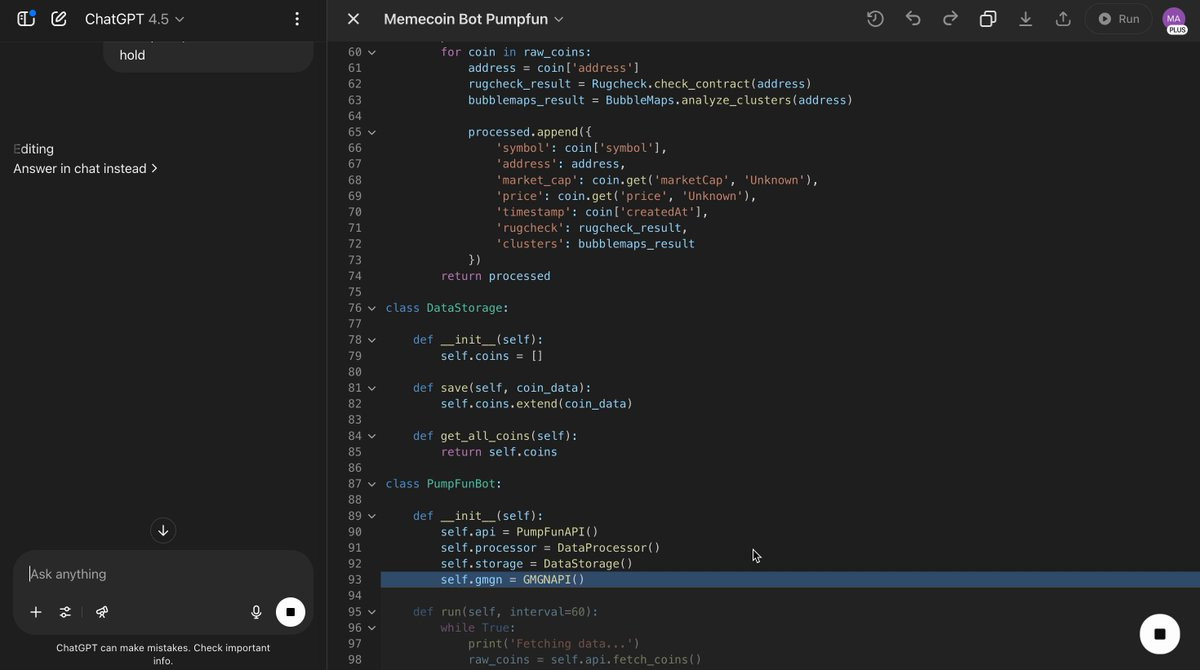Stop generating in the chat composer

click(290, 612)
